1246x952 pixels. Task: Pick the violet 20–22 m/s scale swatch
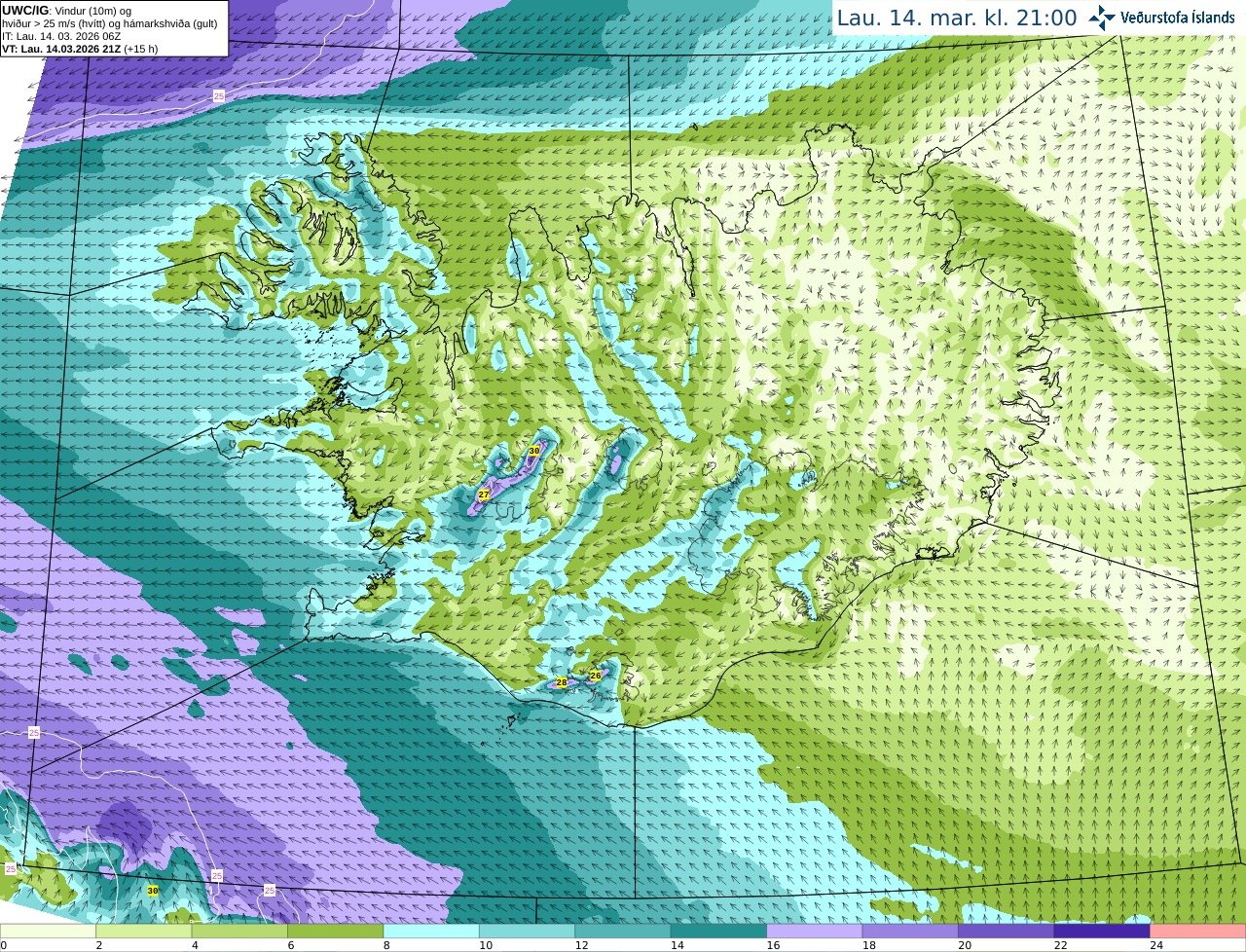[1007, 932]
